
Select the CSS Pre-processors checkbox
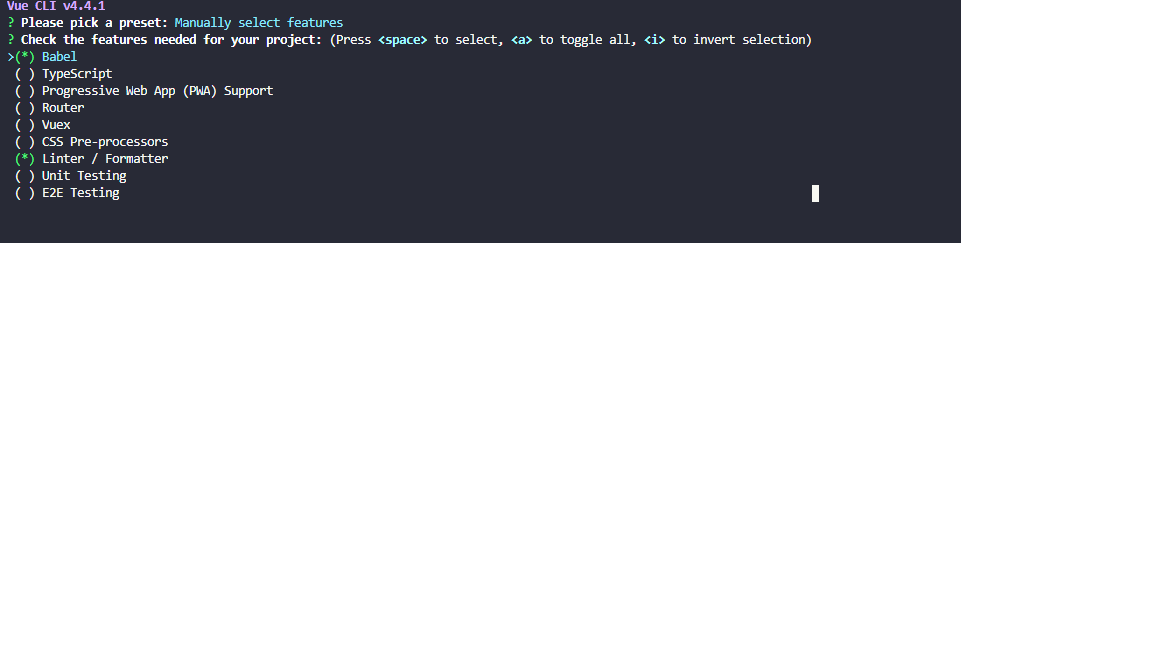coord(25,142)
